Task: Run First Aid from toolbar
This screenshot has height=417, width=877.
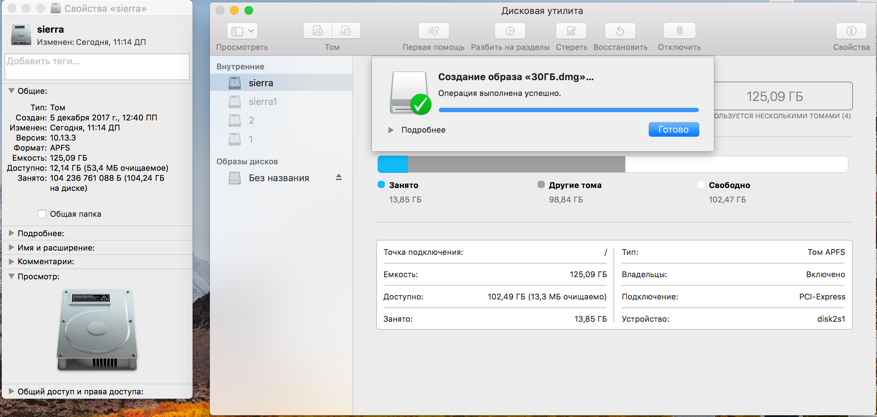Action: click(x=434, y=31)
